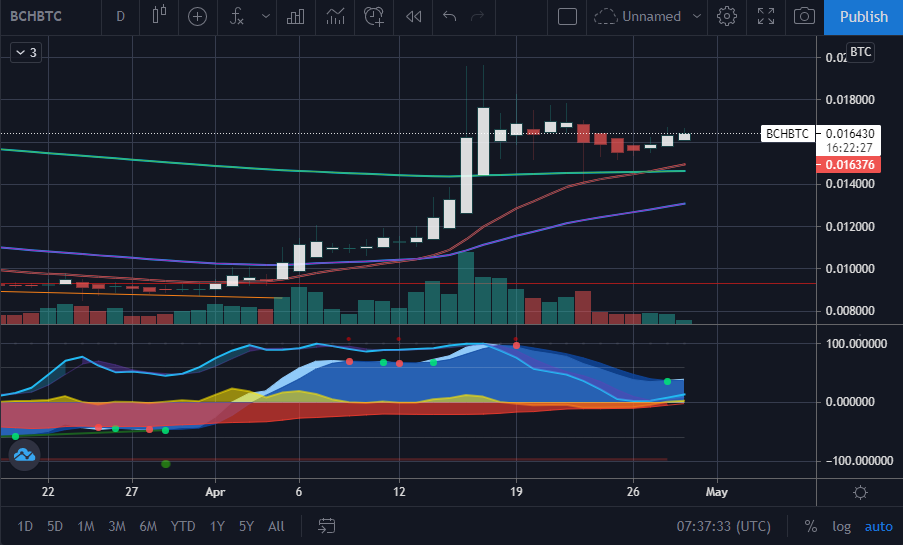This screenshot has width=903, height=545.
Task: Select the 1Y time range
Action: tap(217, 526)
